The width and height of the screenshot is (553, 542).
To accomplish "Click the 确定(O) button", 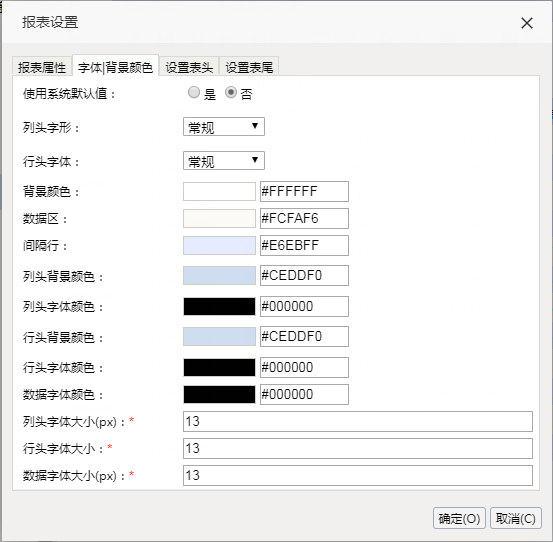I will click(459, 518).
